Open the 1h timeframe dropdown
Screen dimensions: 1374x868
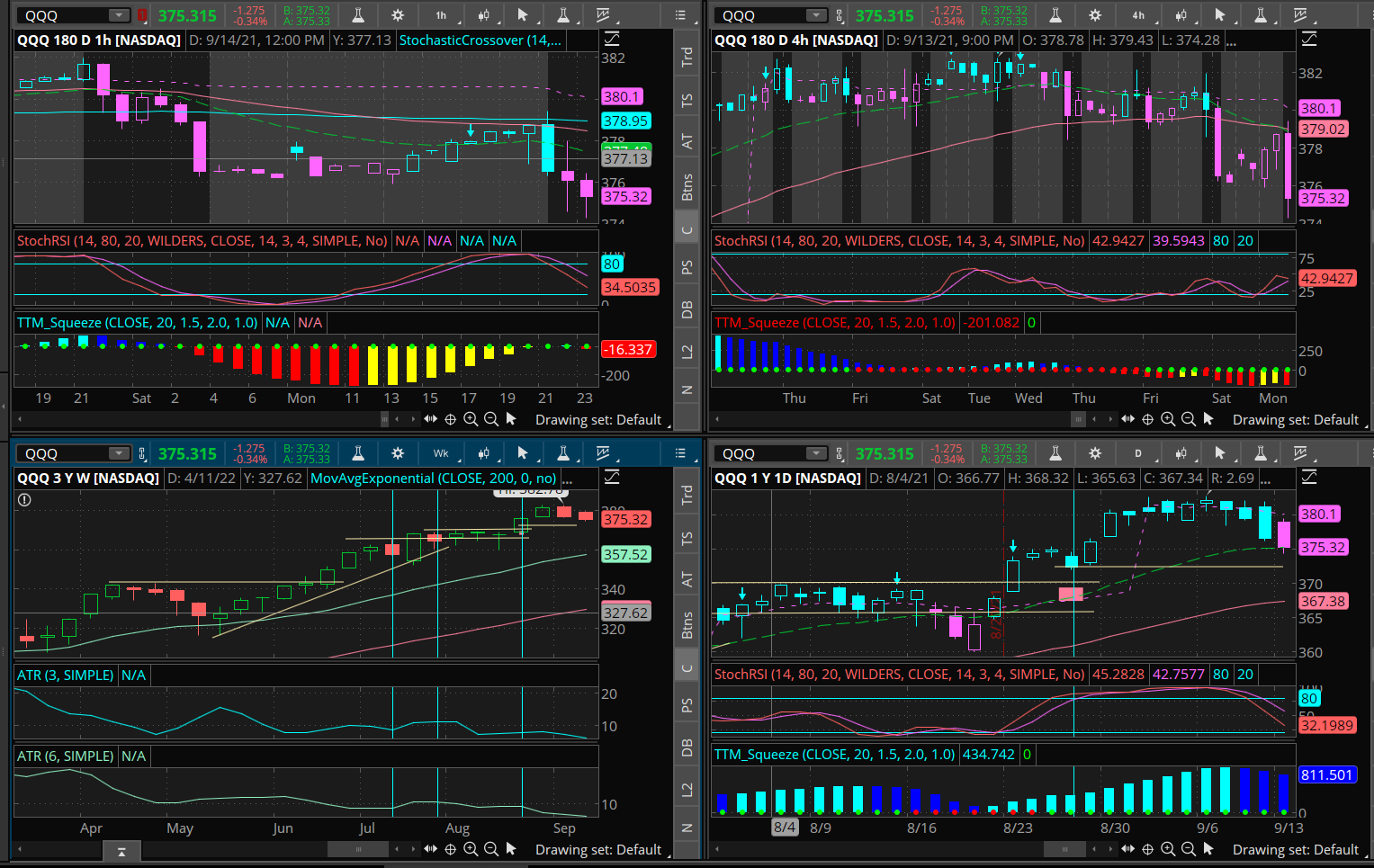pyautogui.click(x=441, y=15)
